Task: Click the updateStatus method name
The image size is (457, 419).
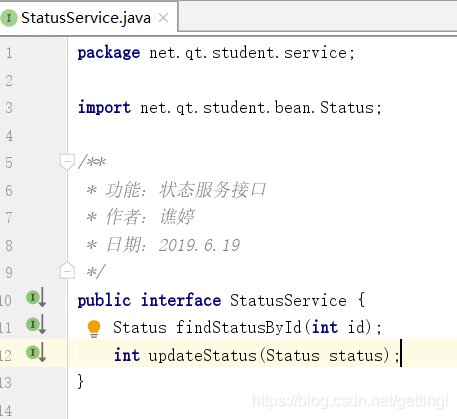Action: (x=202, y=355)
